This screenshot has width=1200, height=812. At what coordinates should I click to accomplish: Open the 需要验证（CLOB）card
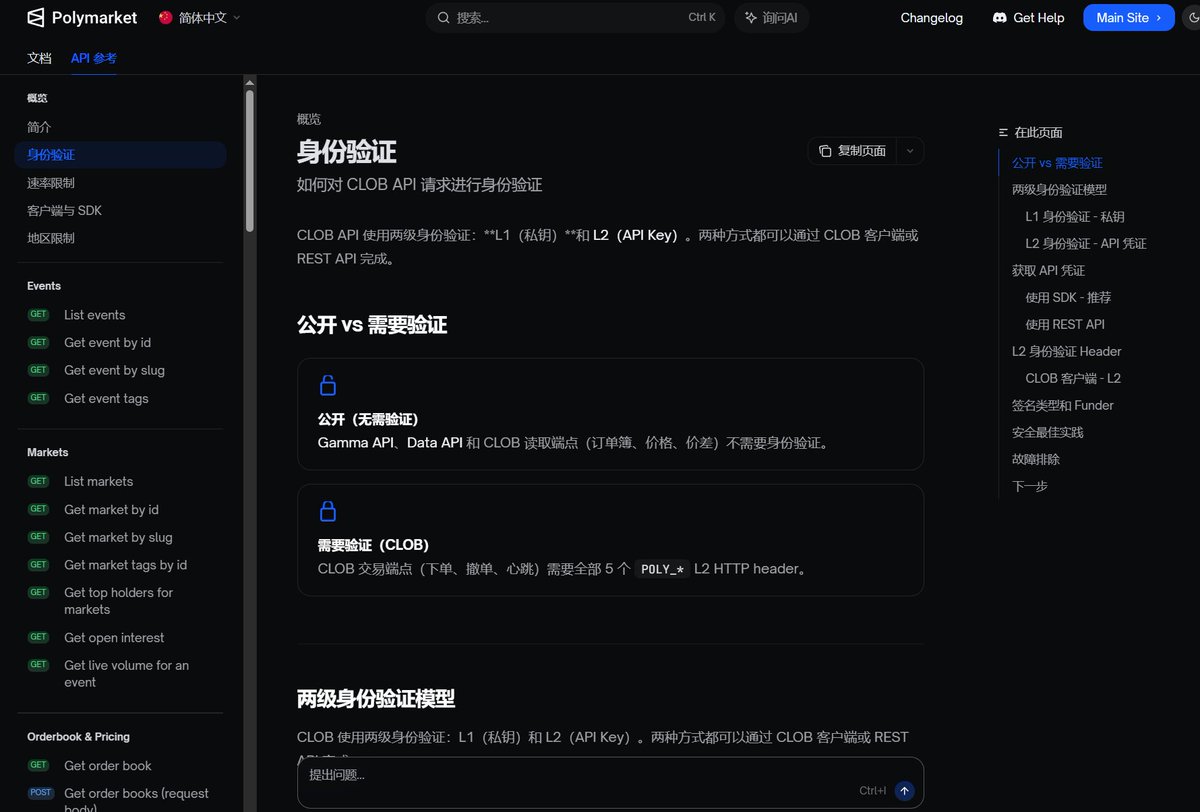pos(610,540)
